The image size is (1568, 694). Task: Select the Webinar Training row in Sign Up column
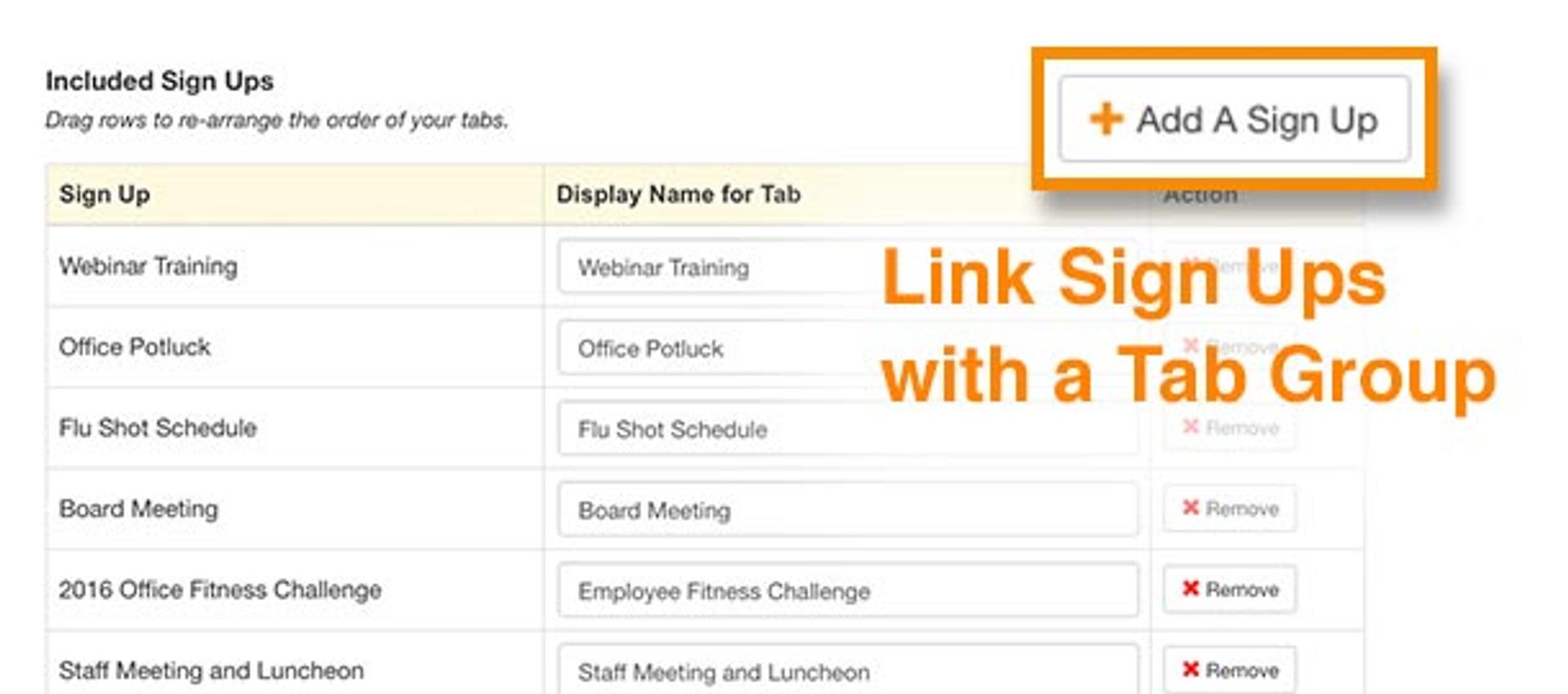click(148, 266)
